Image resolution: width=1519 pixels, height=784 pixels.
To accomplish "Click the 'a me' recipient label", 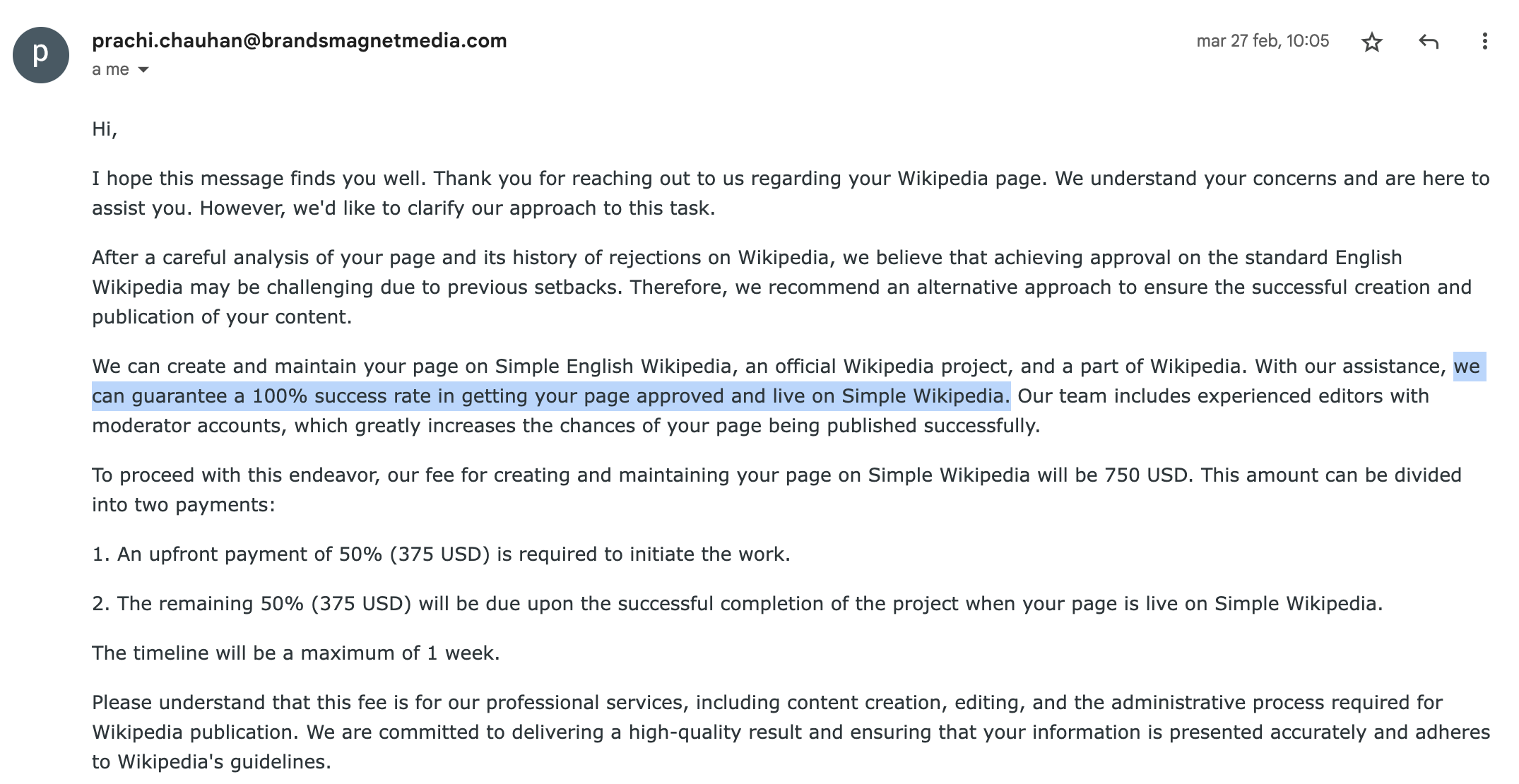I will [110, 69].
